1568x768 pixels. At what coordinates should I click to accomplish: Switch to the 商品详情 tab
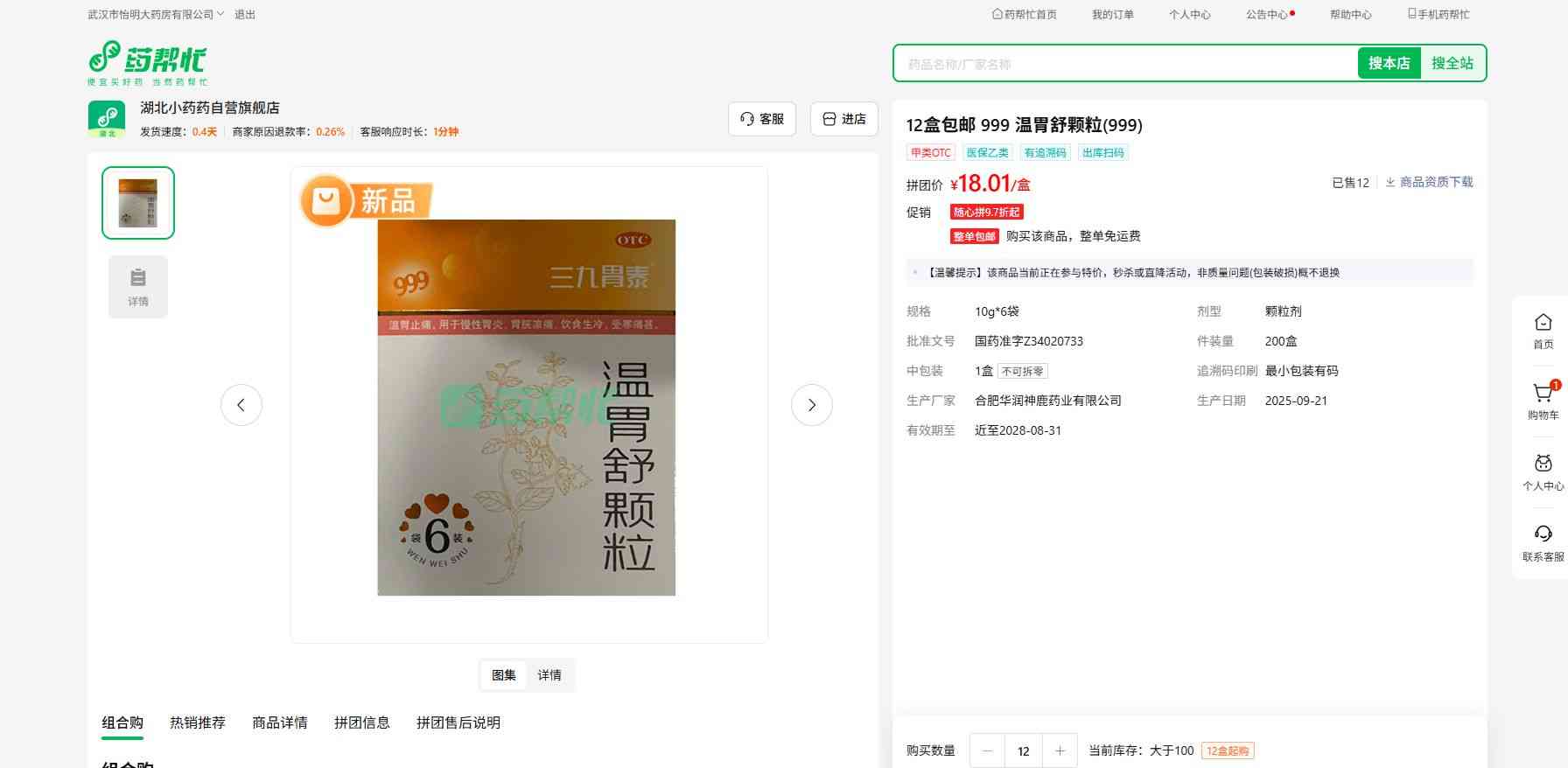280,723
